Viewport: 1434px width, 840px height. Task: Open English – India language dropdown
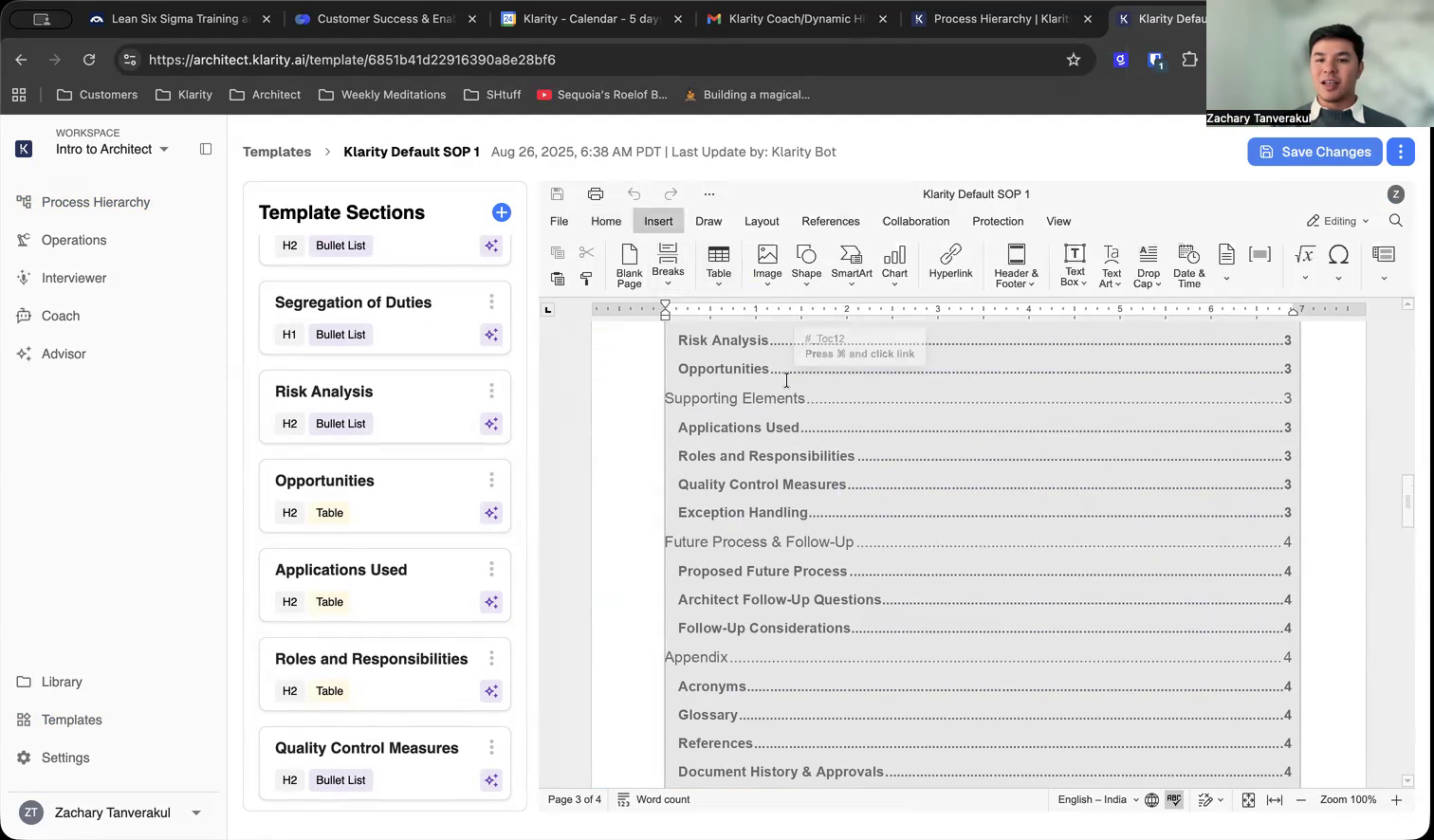1097,800
